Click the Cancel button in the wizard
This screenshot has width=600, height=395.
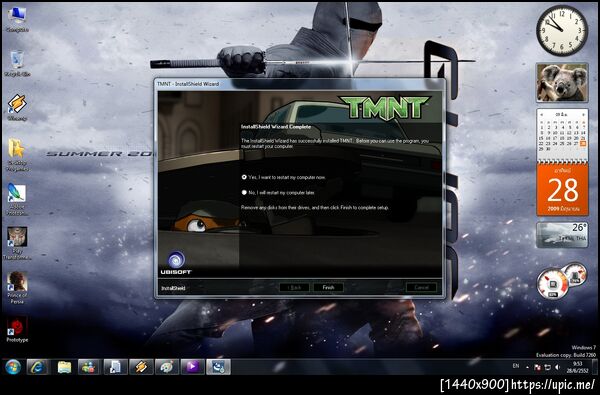(x=421, y=287)
